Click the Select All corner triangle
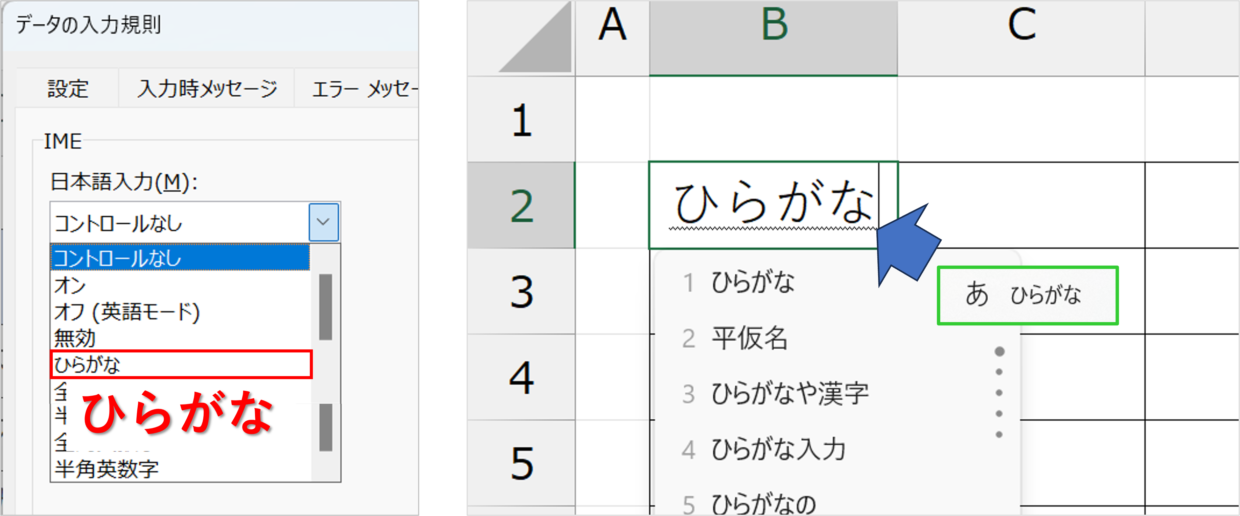This screenshot has width=1240, height=516. (537, 39)
